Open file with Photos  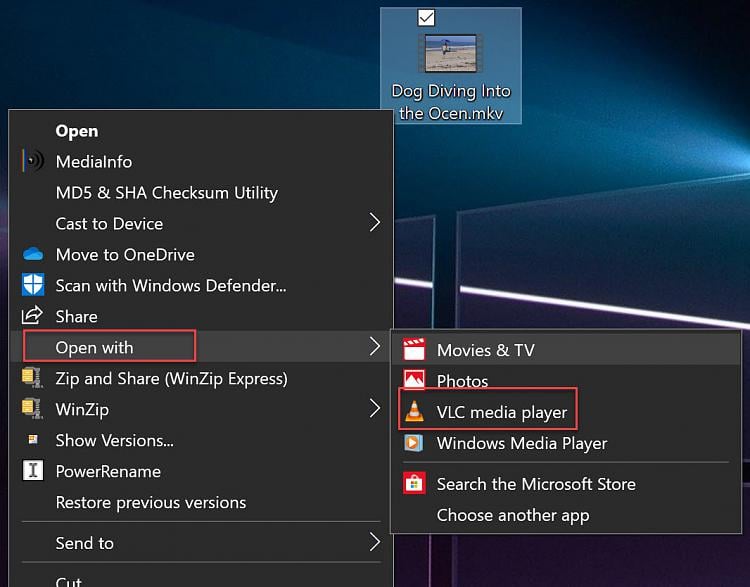click(x=566, y=380)
